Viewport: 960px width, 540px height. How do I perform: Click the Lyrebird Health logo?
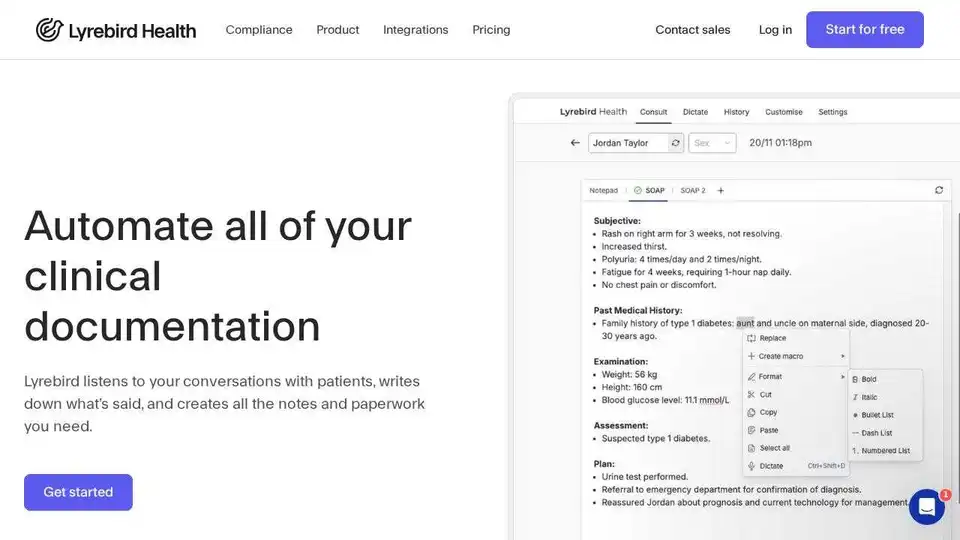click(x=116, y=30)
